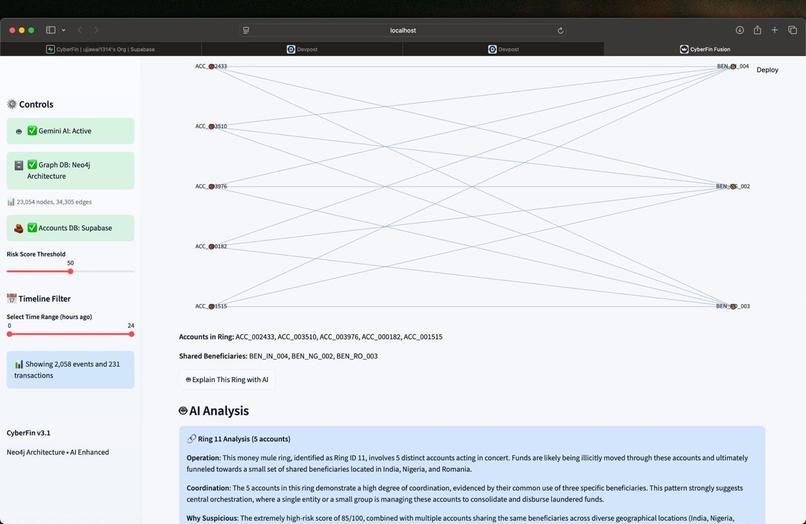The image size is (806, 524).
Task: Click Explain This Ring with AI button
Action: point(227,380)
